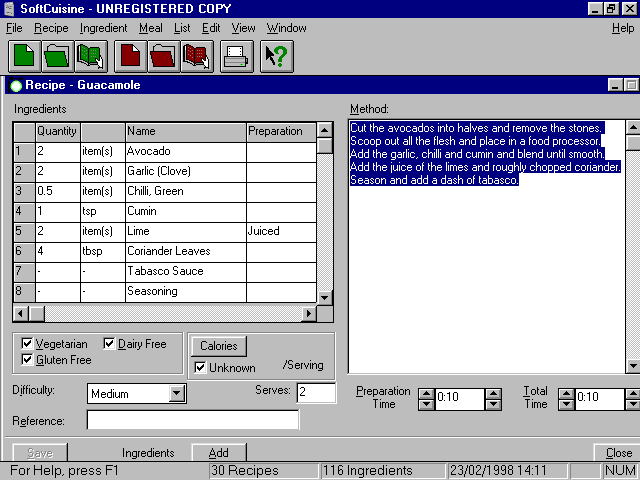Click the red open folder toolbar icon

point(163,55)
